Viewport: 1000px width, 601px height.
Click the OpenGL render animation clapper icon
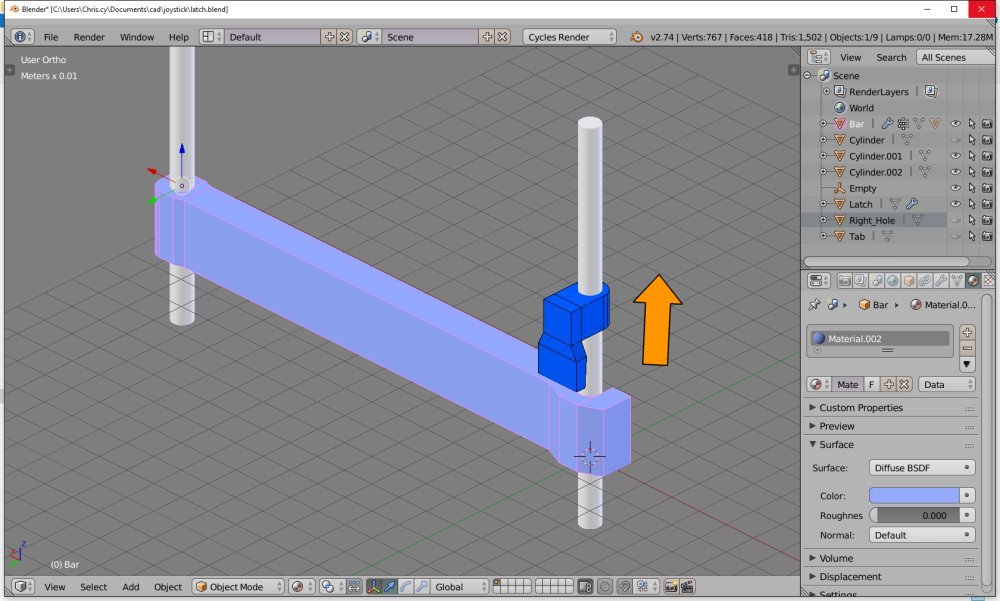pos(687,586)
